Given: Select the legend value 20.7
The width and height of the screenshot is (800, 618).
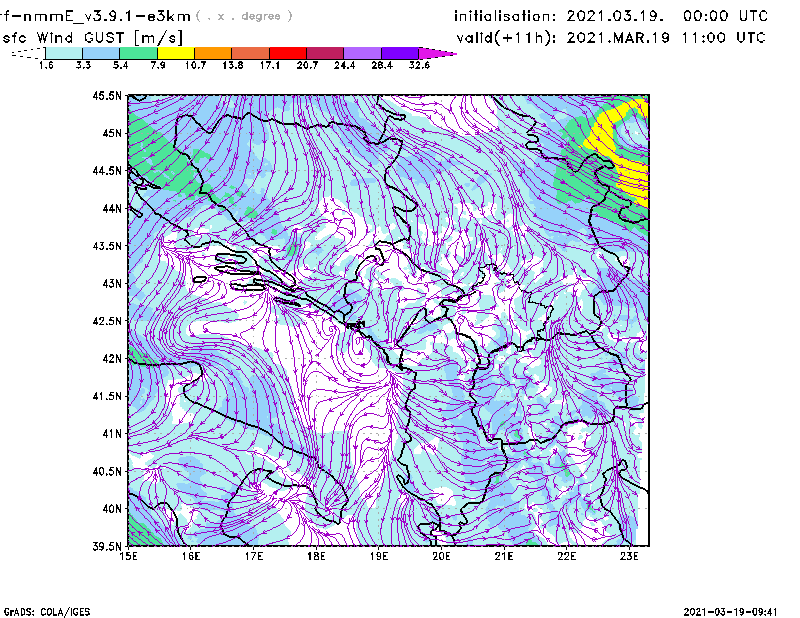Looking at the screenshot, I should (x=307, y=65).
